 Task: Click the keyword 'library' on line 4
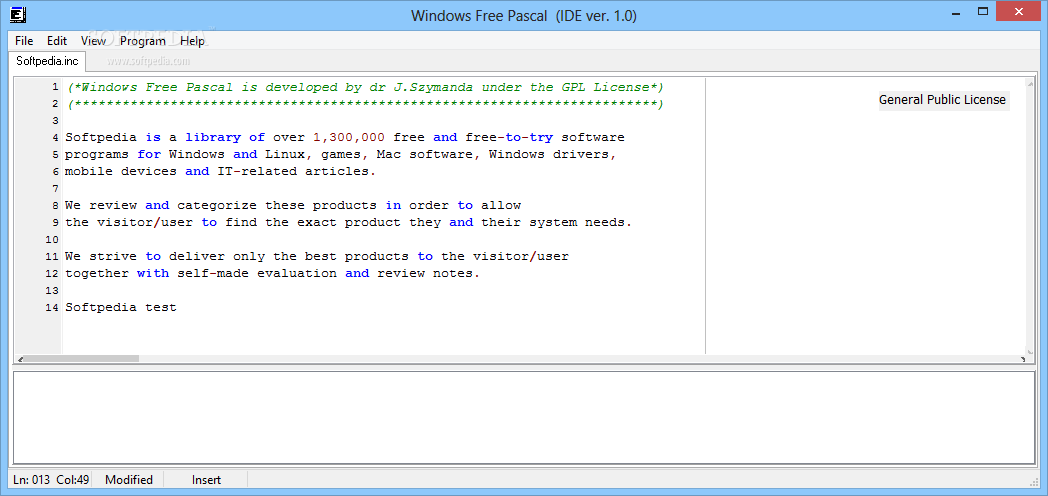pos(213,138)
